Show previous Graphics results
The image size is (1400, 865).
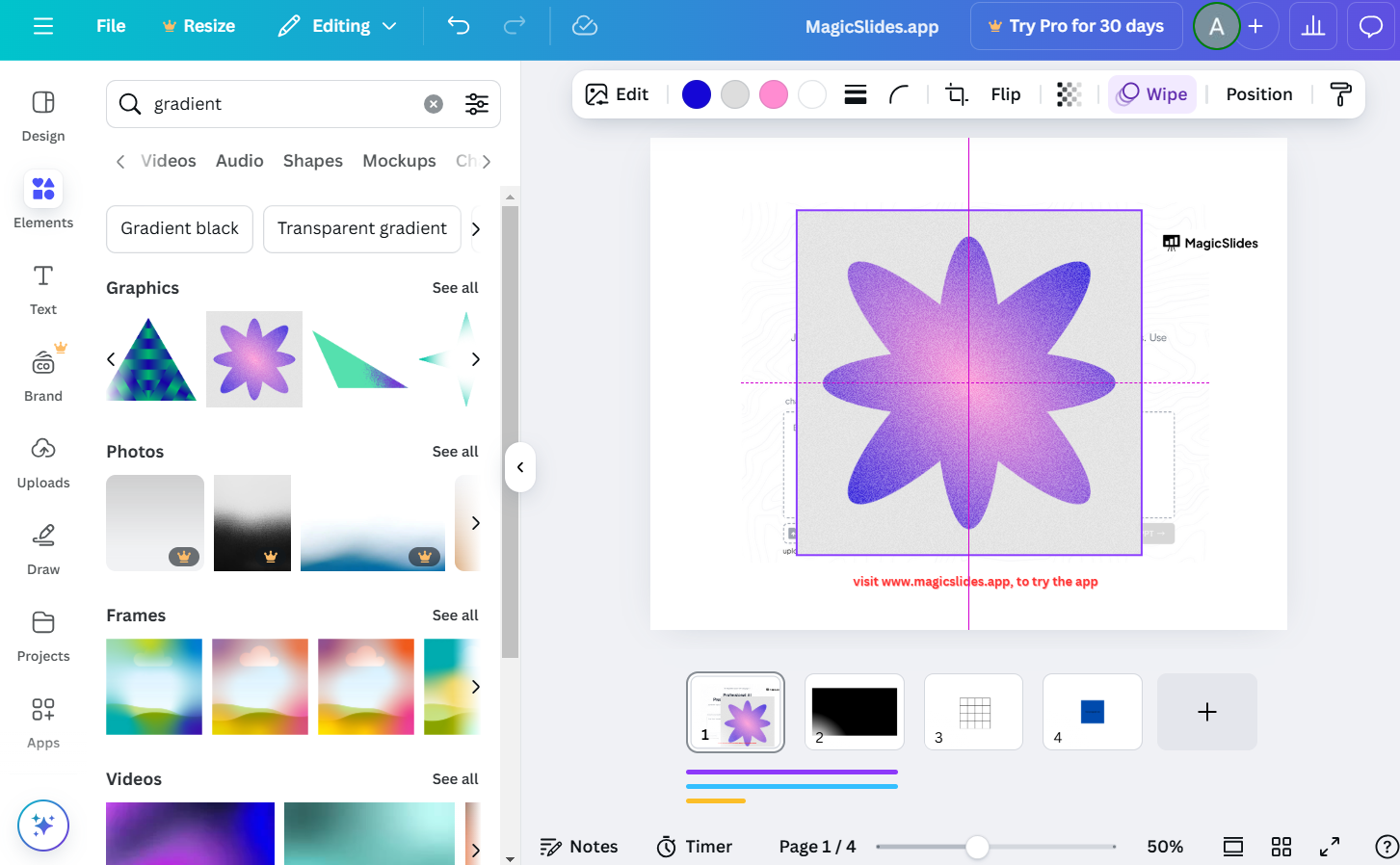point(111,359)
